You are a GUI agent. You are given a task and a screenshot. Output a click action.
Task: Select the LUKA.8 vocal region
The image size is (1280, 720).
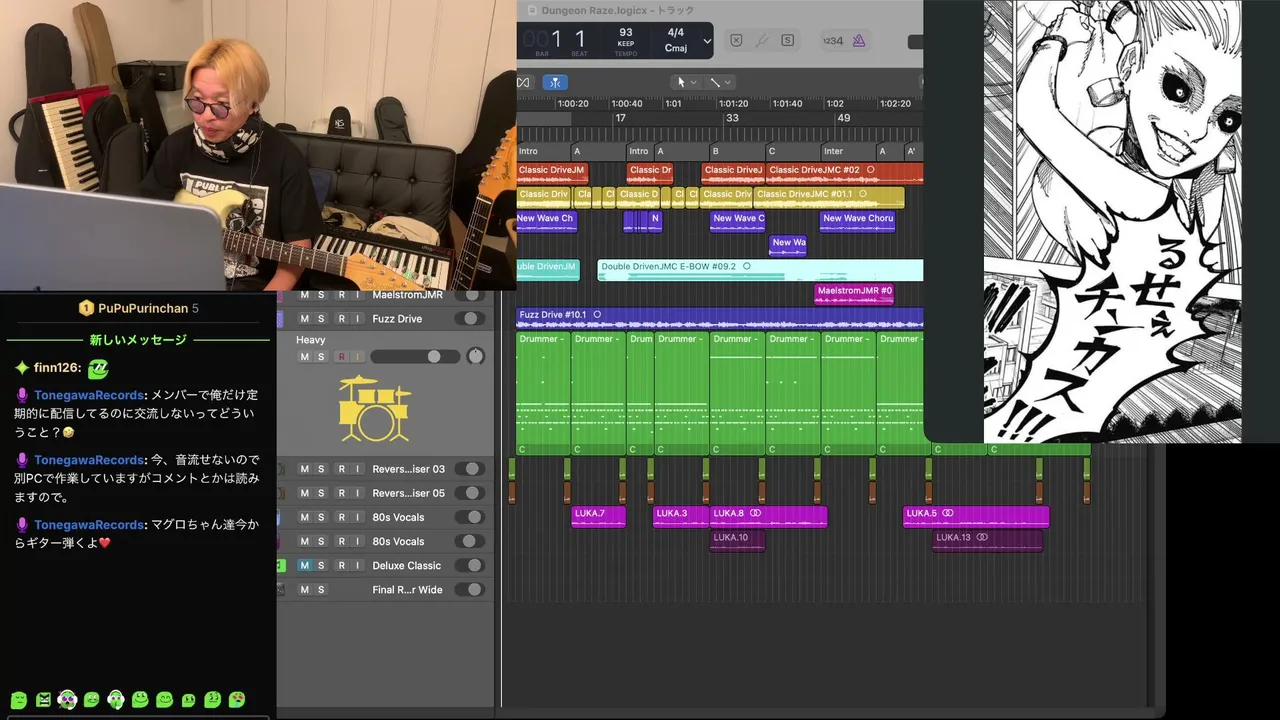pos(768,516)
